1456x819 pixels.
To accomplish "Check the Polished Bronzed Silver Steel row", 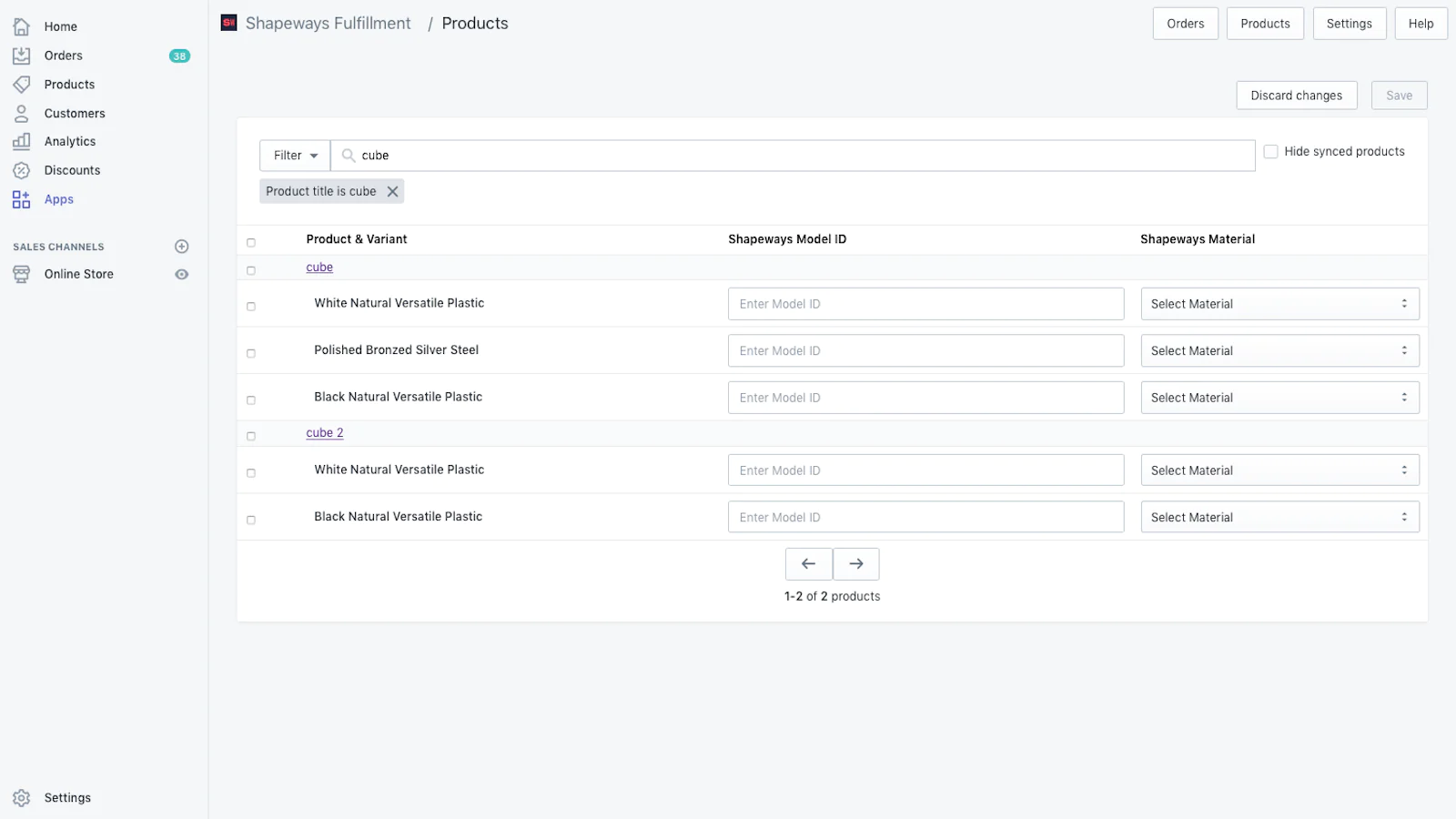I will tap(251, 353).
